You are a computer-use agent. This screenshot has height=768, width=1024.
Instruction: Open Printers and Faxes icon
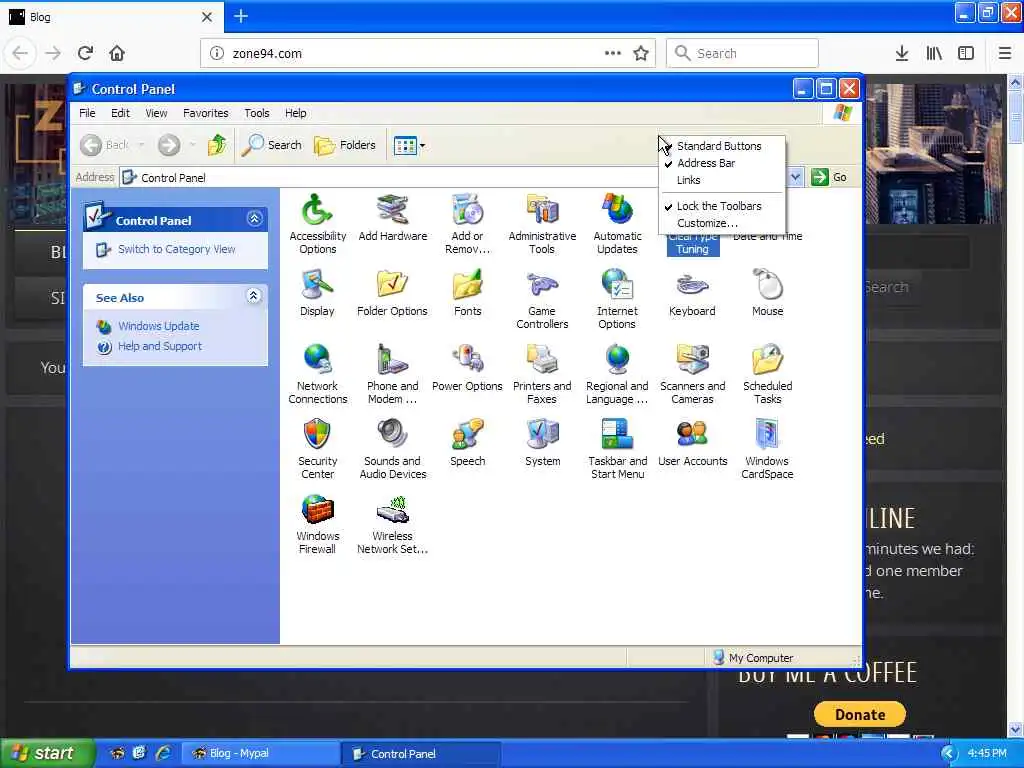[542, 374]
